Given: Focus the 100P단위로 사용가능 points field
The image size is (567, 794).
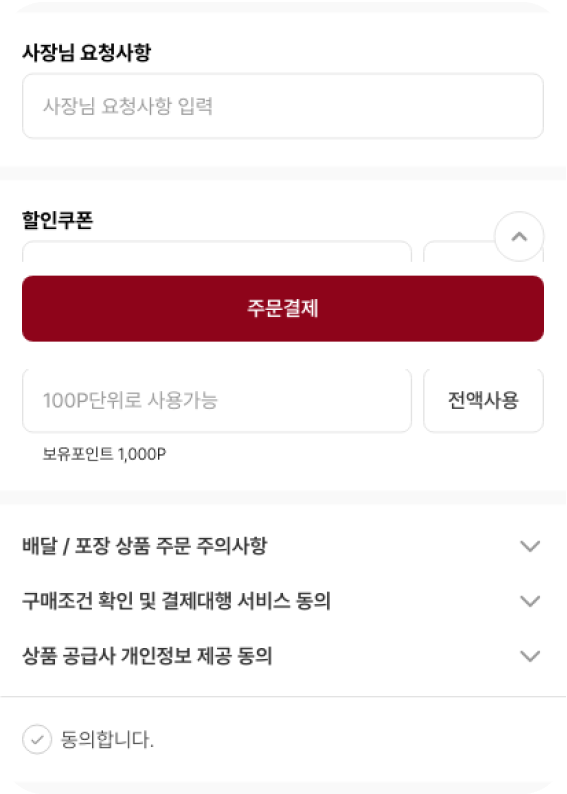Looking at the screenshot, I should pyautogui.click(x=217, y=400).
